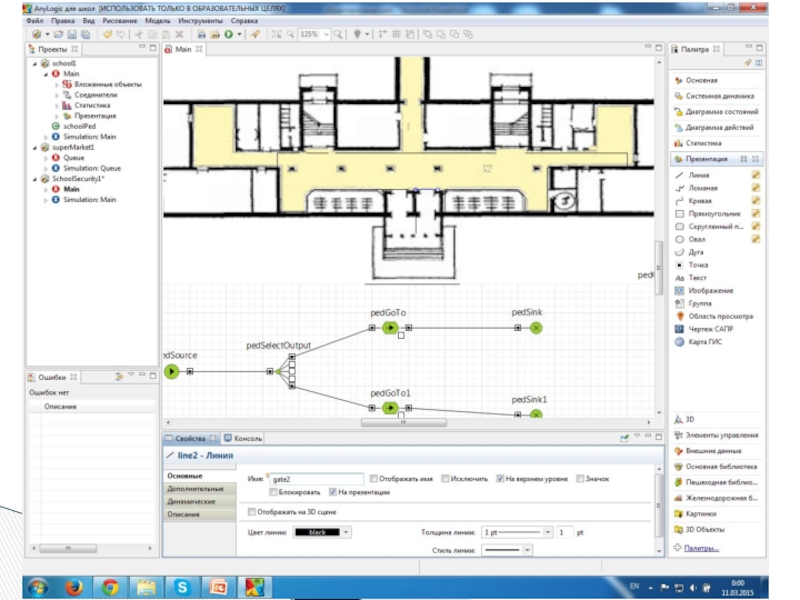Select the Овал oval tool

pos(696,239)
